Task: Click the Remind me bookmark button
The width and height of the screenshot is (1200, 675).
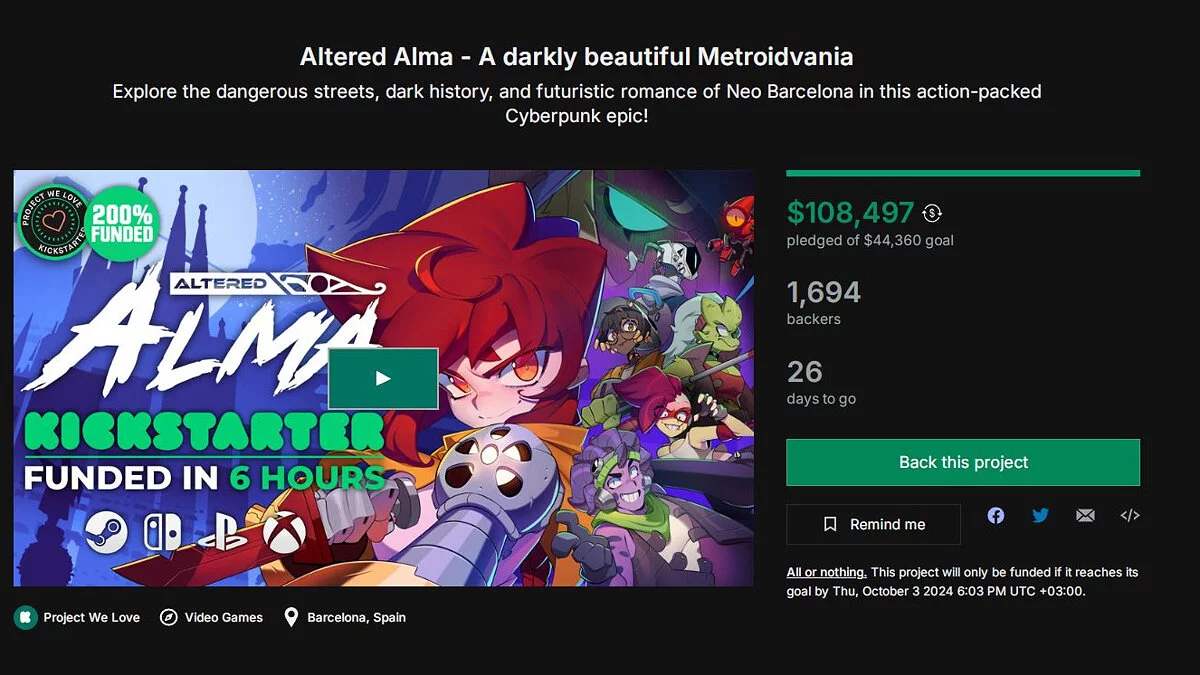Action: pos(873,524)
